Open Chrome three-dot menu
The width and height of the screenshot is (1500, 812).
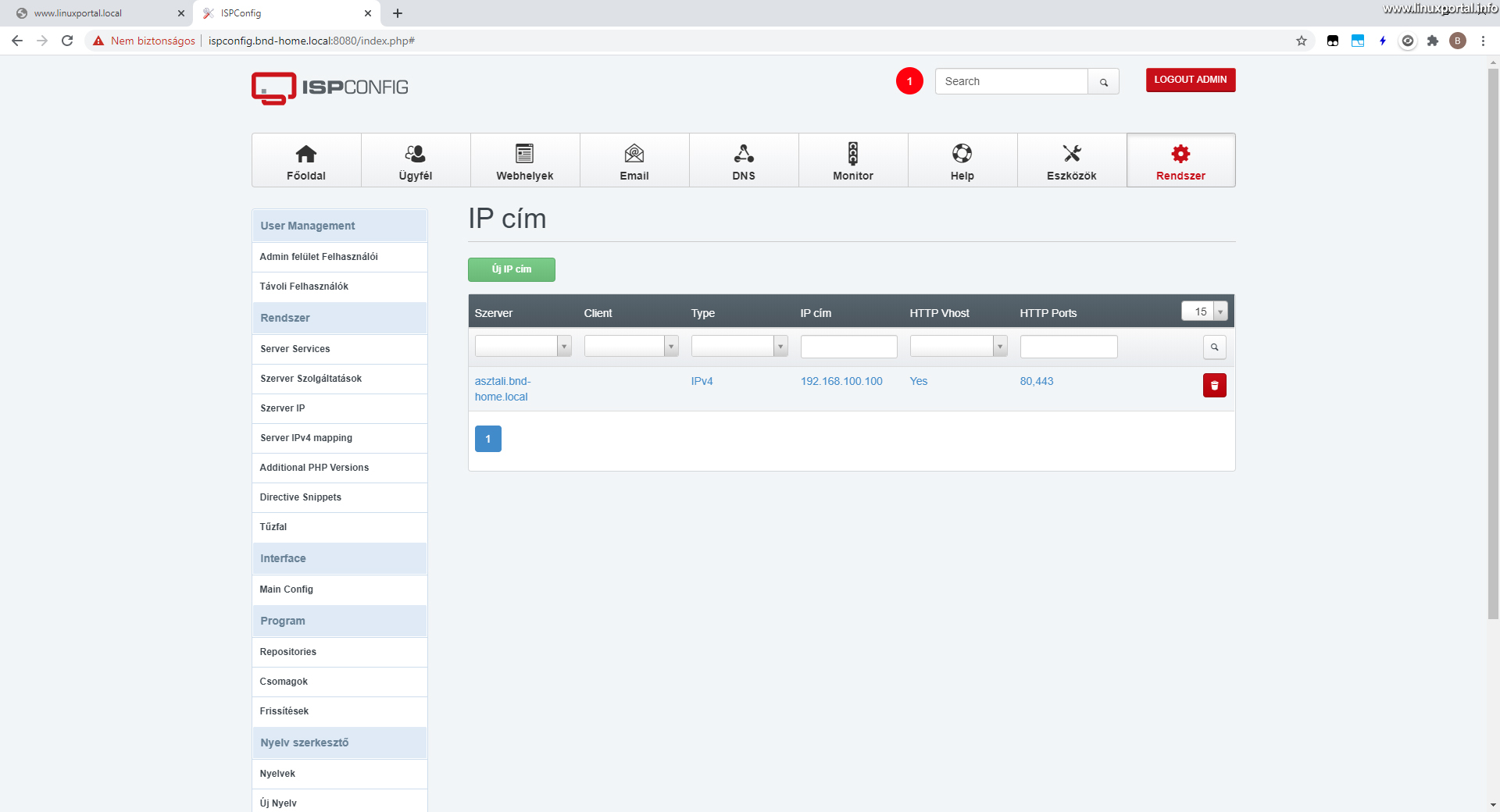point(1483,41)
